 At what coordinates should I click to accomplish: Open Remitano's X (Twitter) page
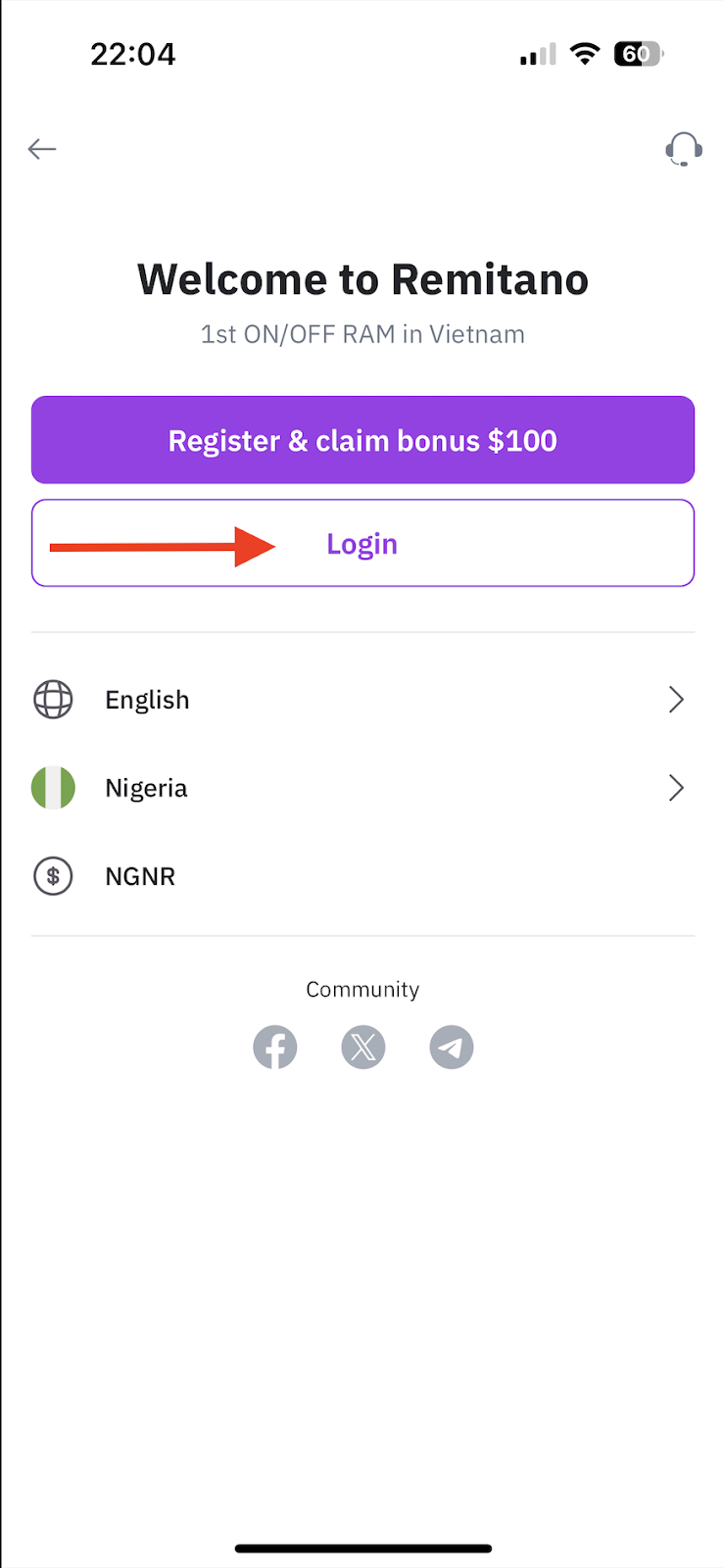tap(363, 1048)
